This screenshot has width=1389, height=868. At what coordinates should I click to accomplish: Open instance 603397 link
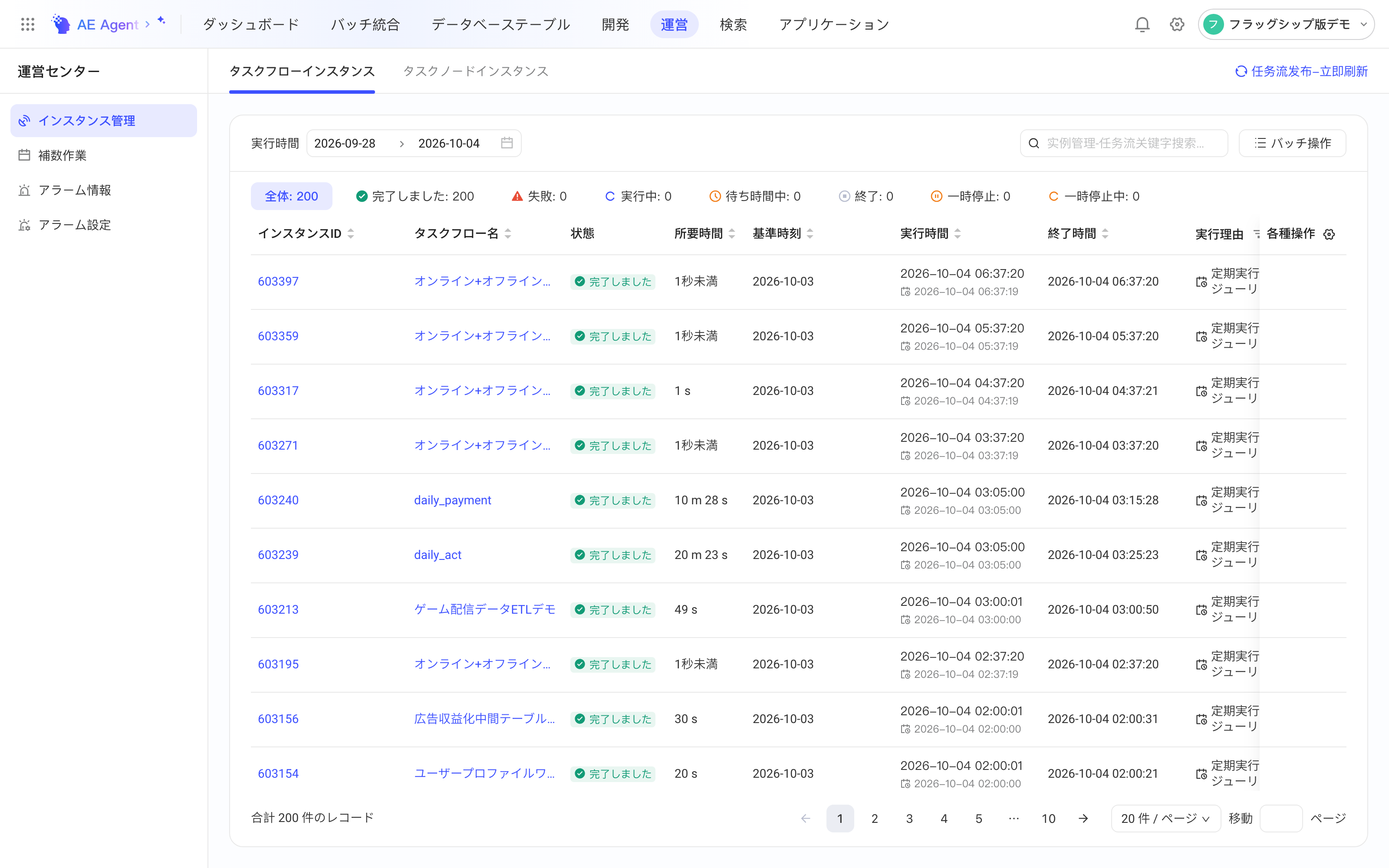(278, 281)
